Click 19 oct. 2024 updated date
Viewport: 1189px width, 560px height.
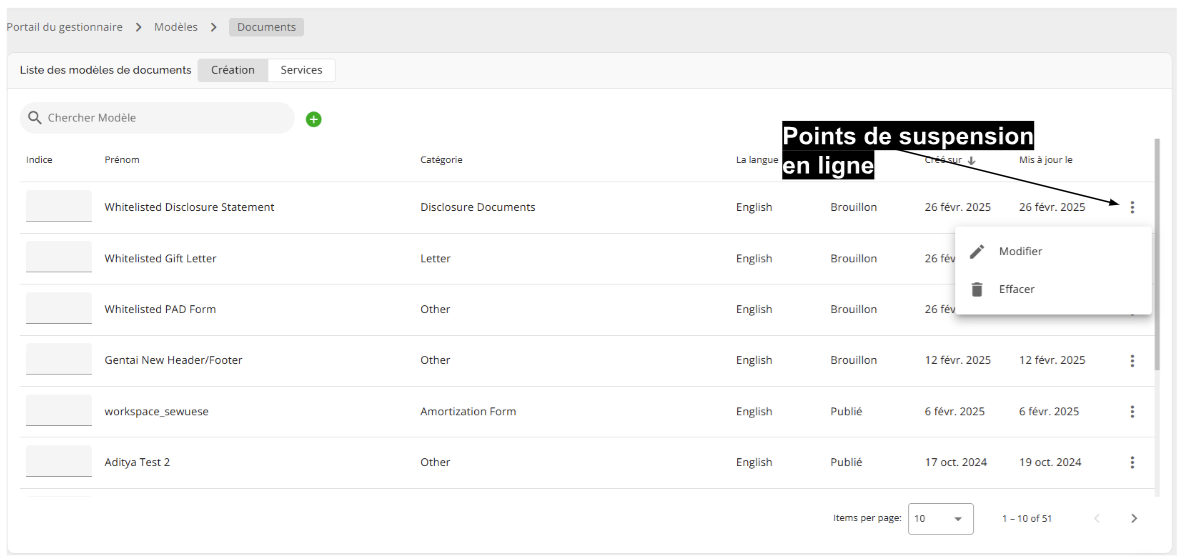tap(1050, 462)
